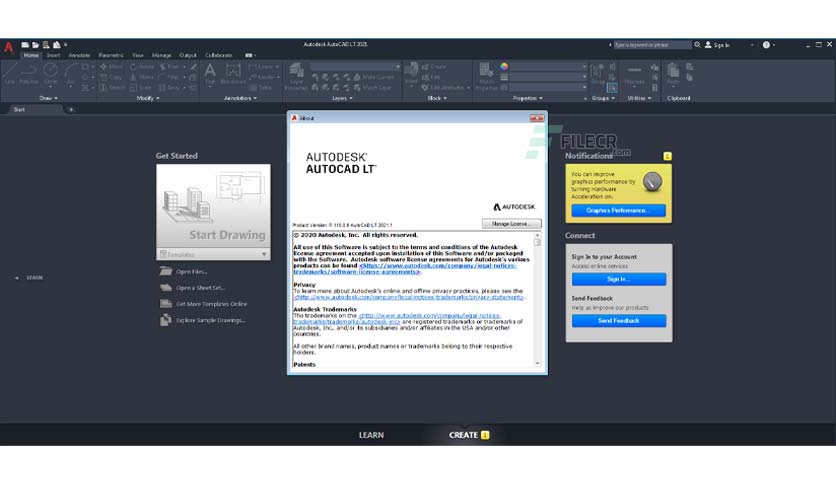This screenshot has width=836, height=484.
Task: Click Manage License button in About dialog
Action: point(511,224)
